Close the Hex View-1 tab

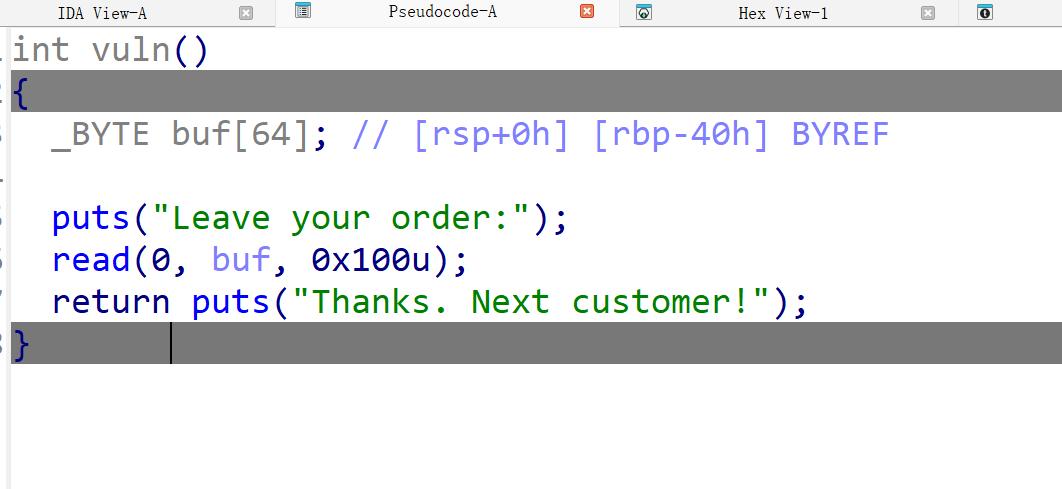pyautogui.click(x=928, y=13)
